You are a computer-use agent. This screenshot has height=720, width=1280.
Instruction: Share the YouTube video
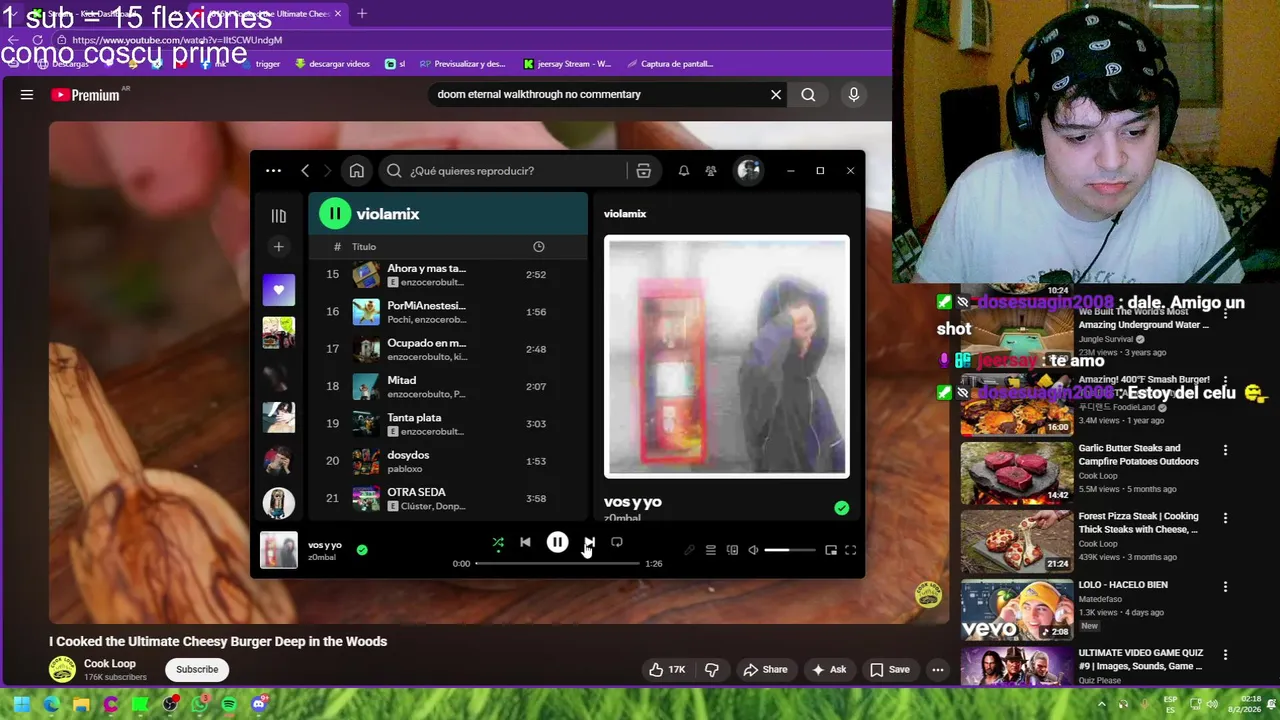click(765, 670)
